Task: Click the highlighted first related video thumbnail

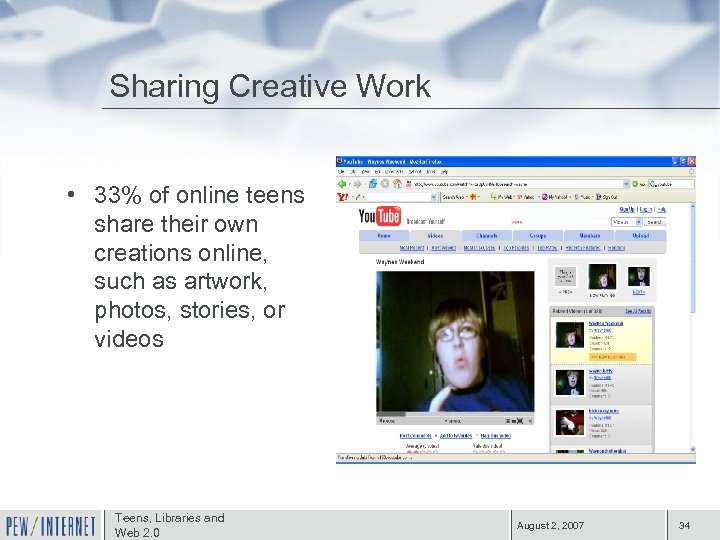Action: tap(569, 335)
